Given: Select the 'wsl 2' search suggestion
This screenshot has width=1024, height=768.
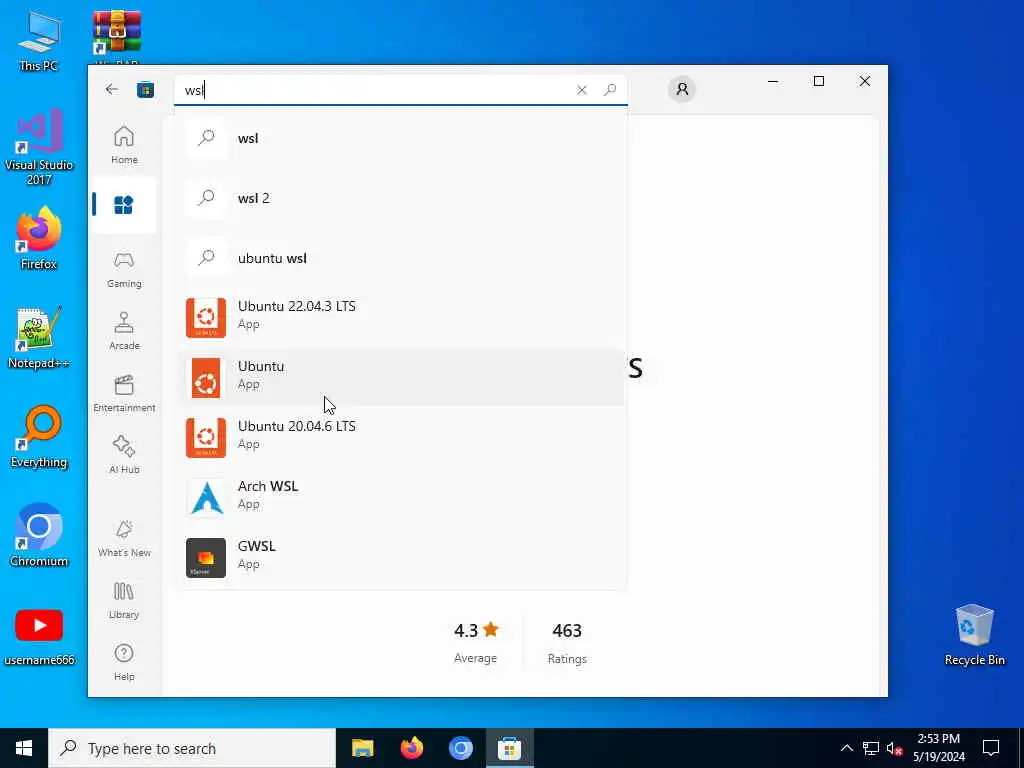Looking at the screenshot, I should pyautogui.click(x=401, y=198).
